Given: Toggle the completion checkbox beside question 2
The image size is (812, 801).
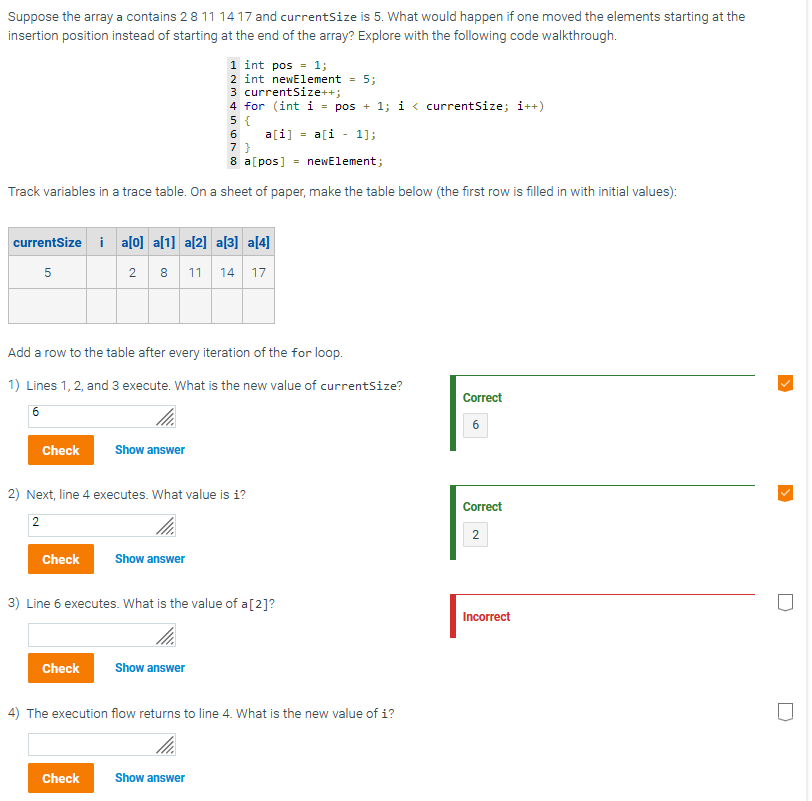Looking at the screenshot, I should [x=785, y=492].
